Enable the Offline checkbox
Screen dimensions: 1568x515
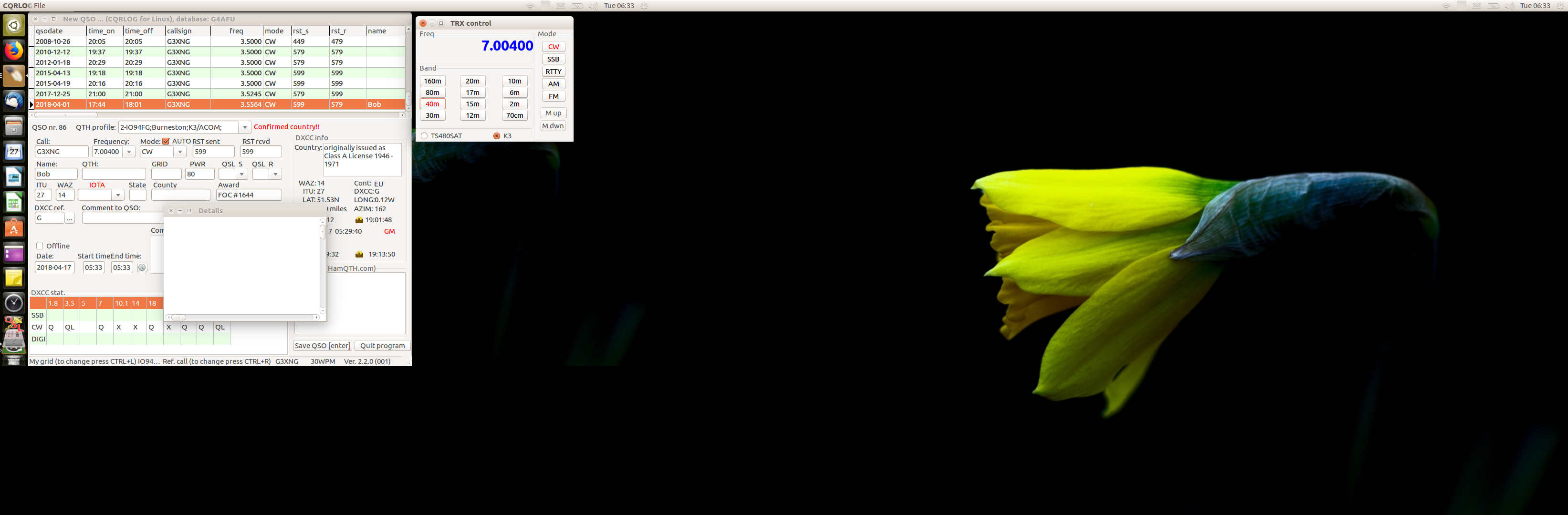coord(40,246)
